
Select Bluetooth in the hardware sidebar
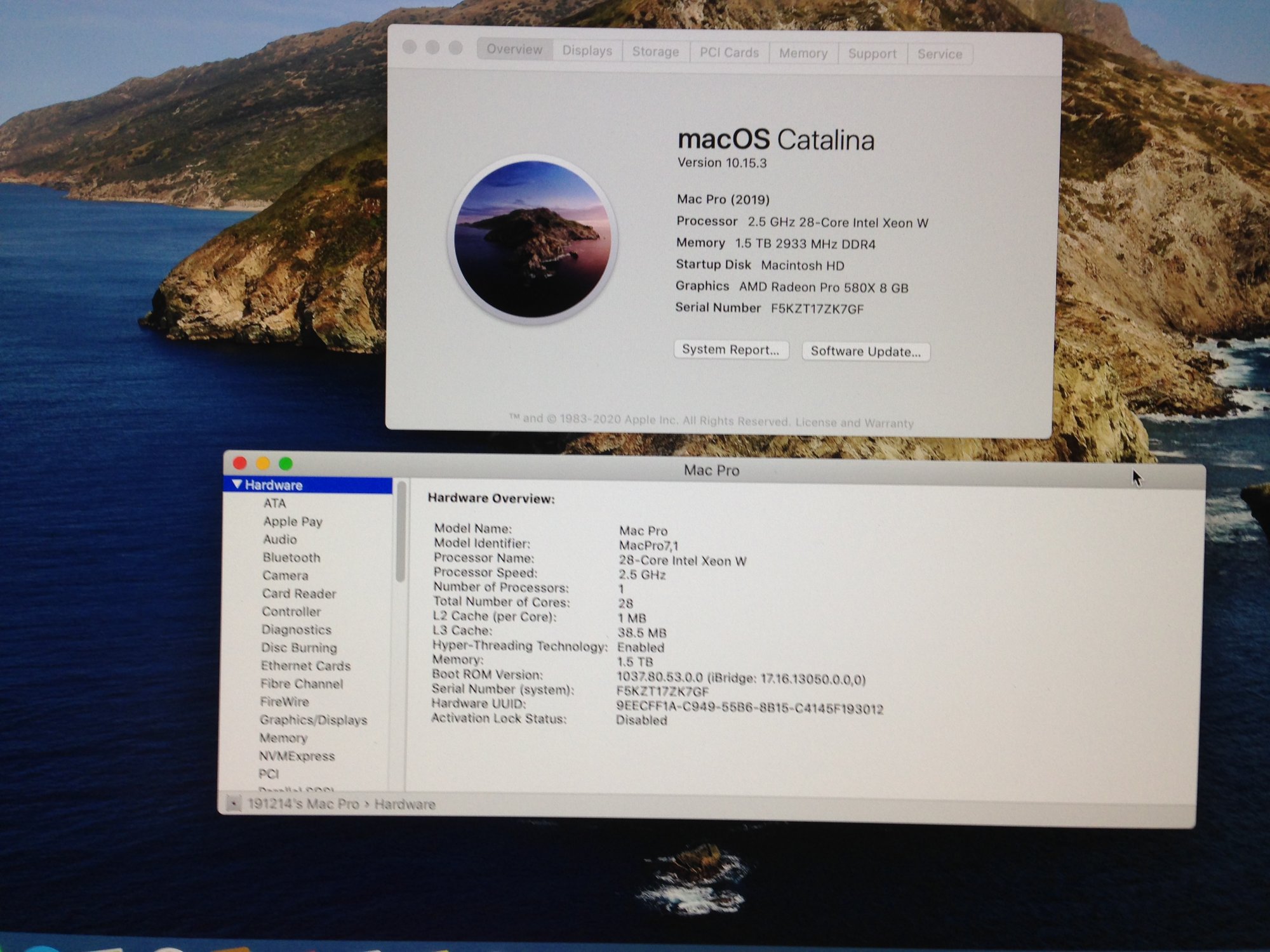[291, 557]
